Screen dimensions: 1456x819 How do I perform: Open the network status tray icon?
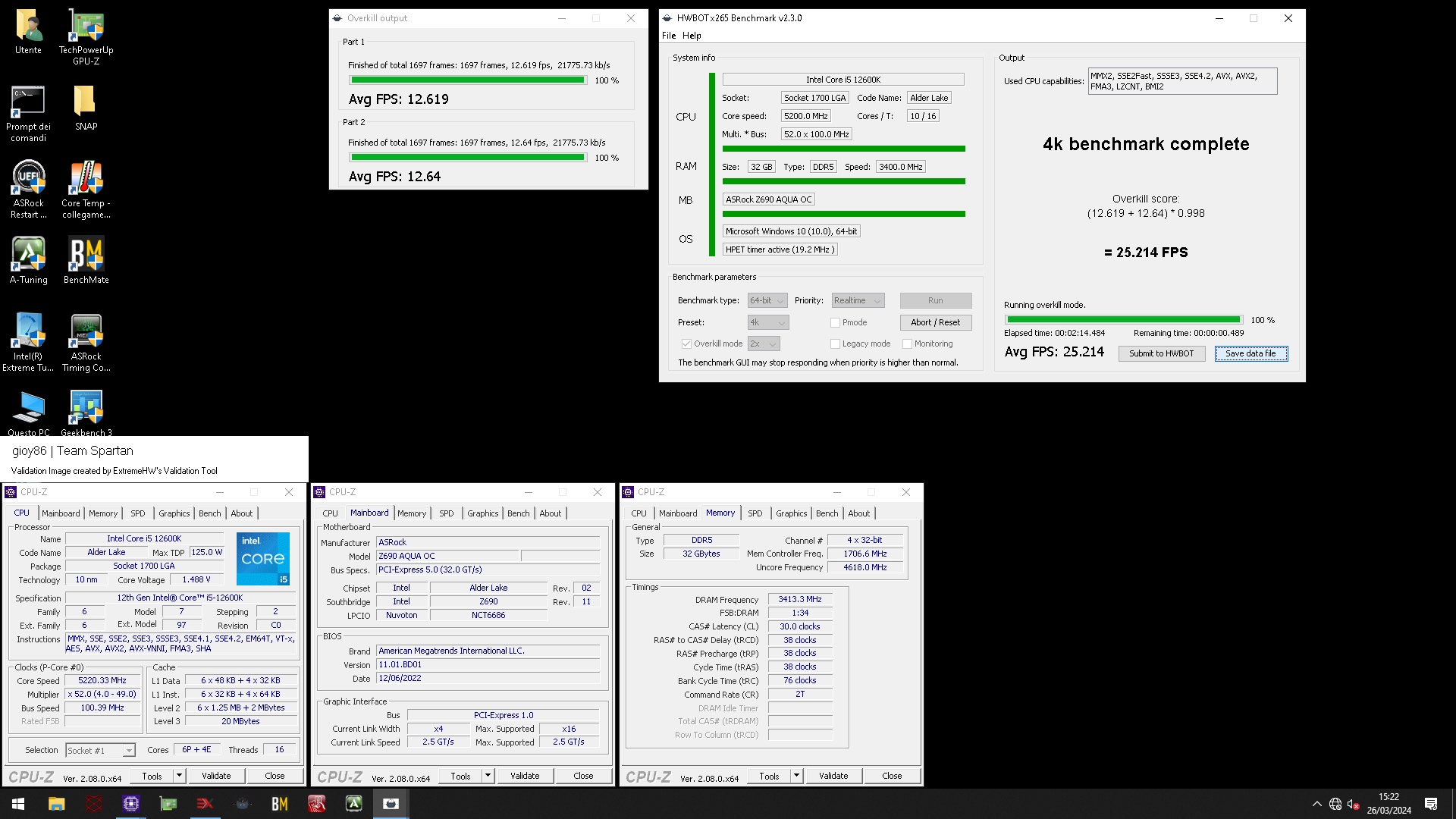pos(1335,804)
